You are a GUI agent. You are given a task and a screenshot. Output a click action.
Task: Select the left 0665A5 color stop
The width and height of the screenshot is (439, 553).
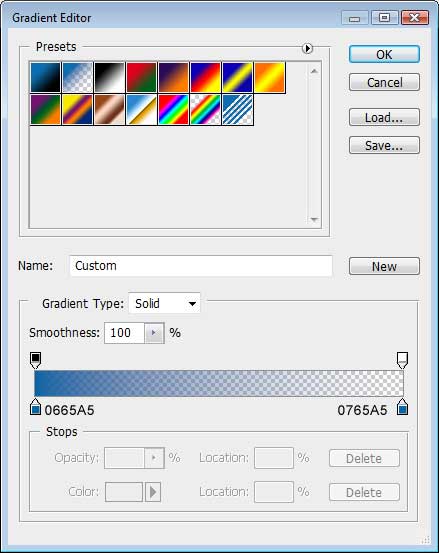point(35,407)
